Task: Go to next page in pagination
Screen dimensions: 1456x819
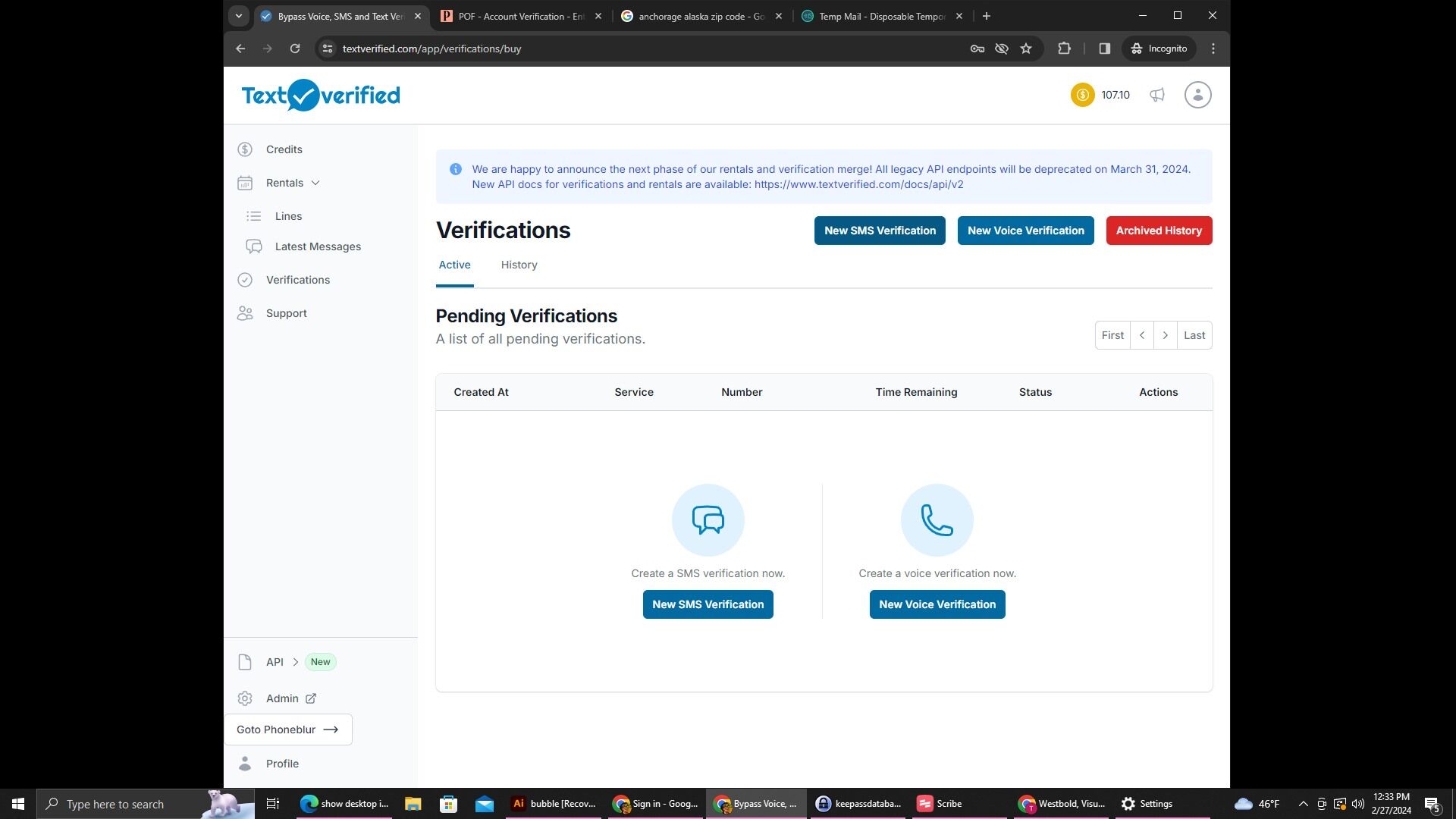Action: [x=1165, y=335]
